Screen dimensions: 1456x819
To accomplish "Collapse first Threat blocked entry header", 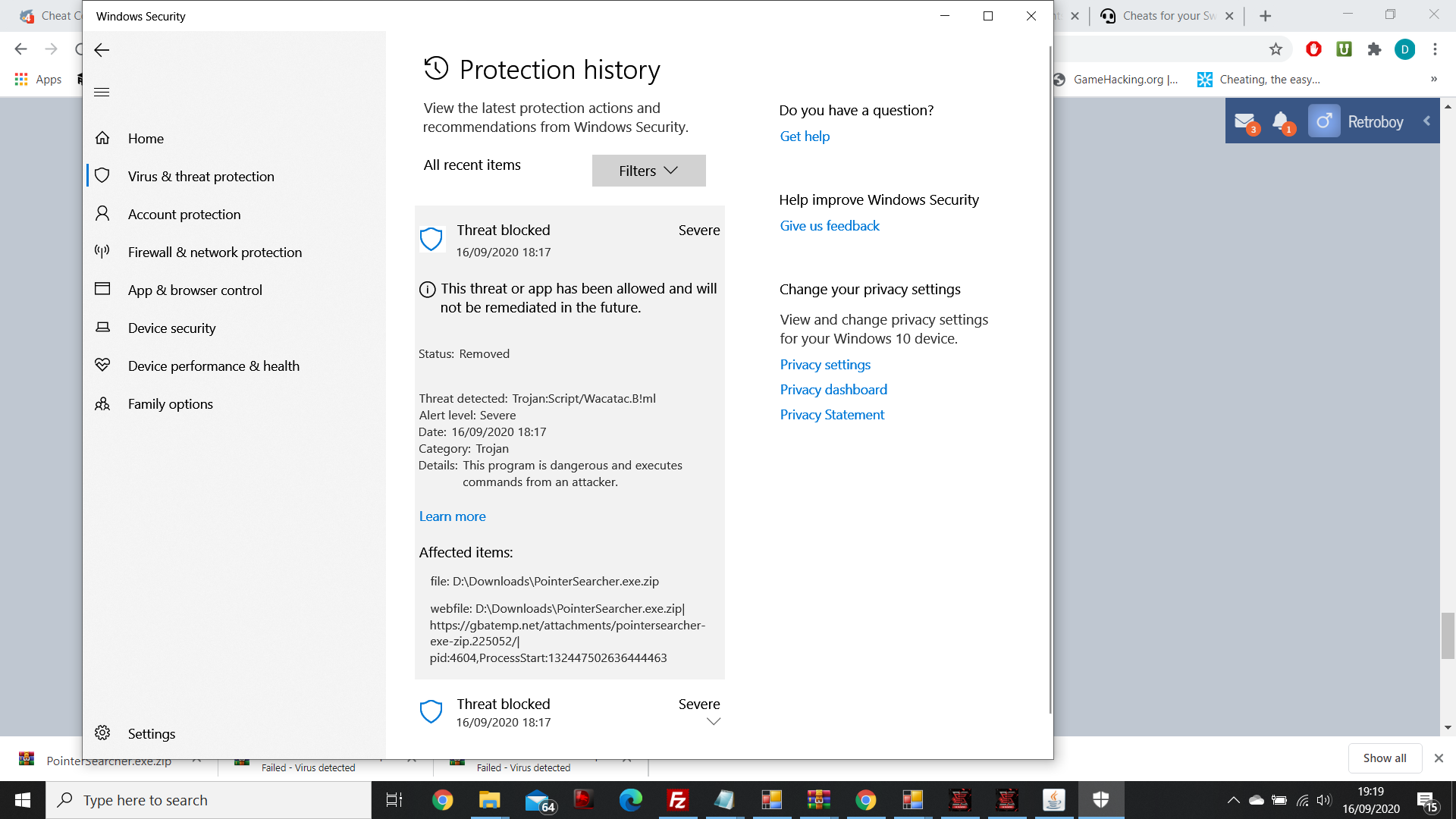I will [x=570, y=240].
